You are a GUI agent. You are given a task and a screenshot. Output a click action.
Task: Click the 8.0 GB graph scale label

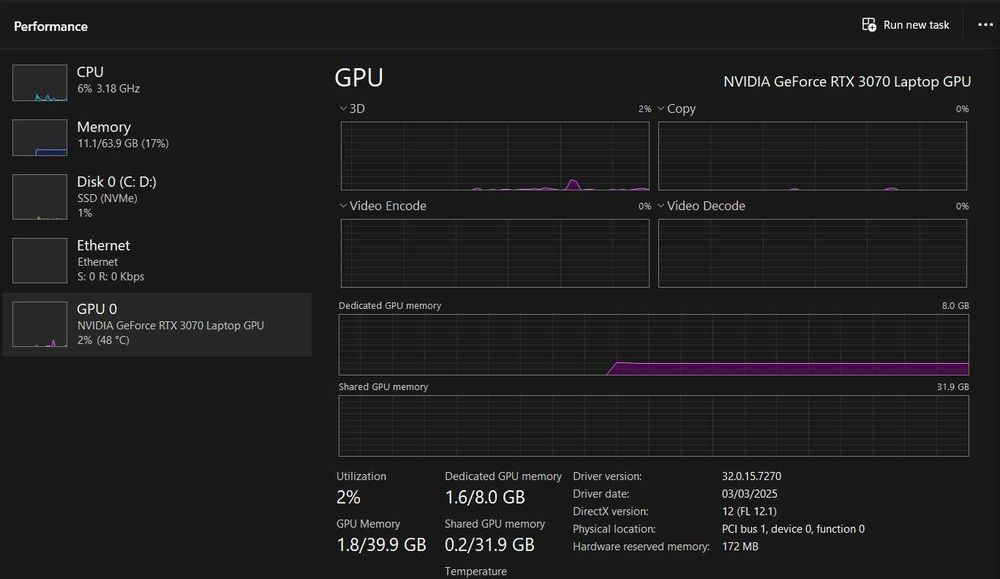tap(955, 305)
